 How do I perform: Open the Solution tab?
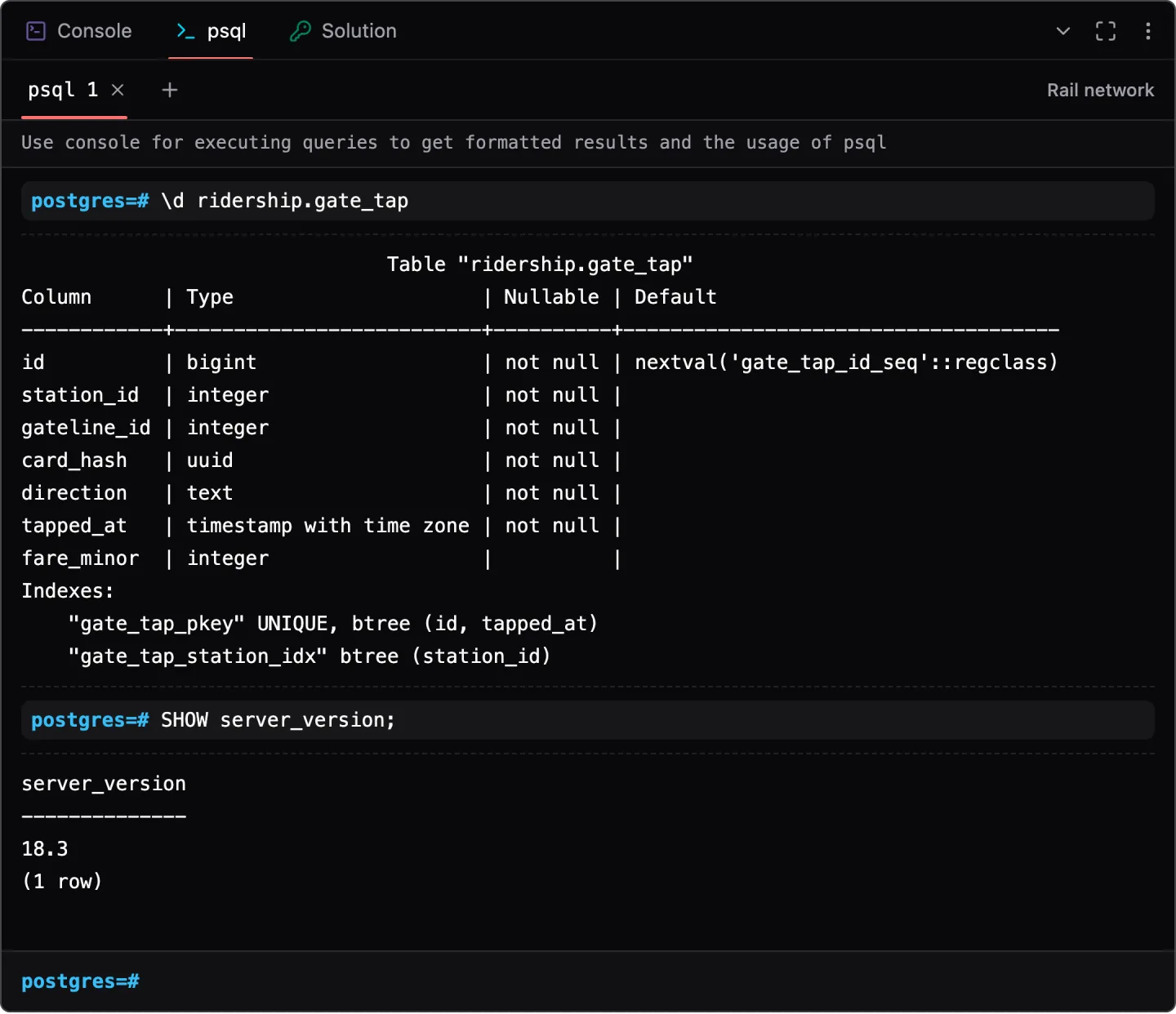pos(343,31)
